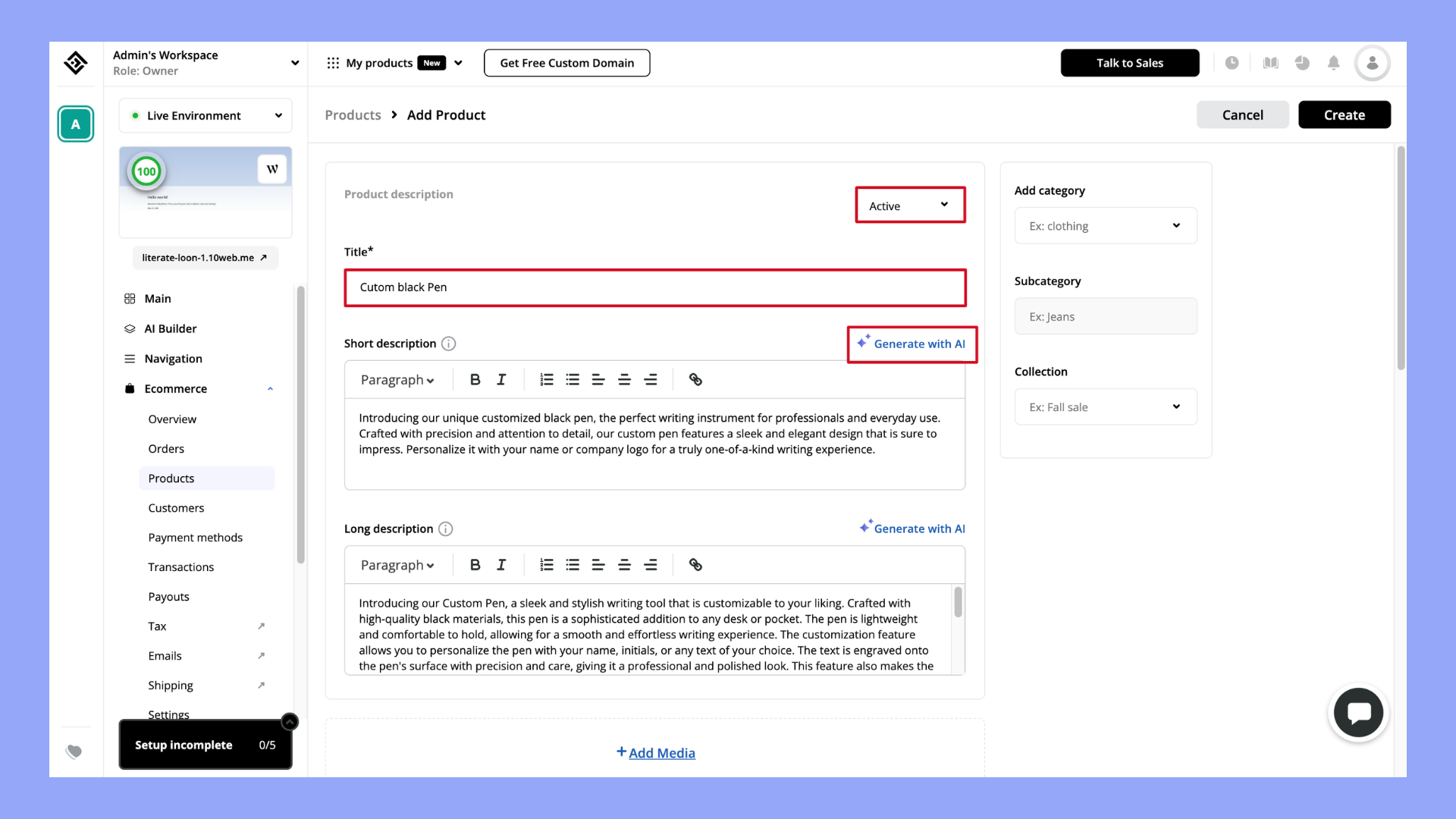Click the Short description info icon

click(449, 344)
